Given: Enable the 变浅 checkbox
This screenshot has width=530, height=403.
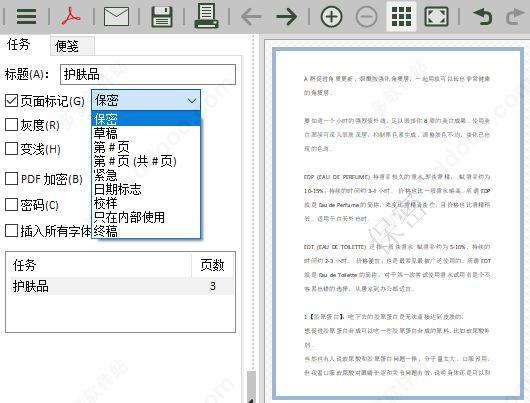Looking at the screenshot, I should [11, 148].
